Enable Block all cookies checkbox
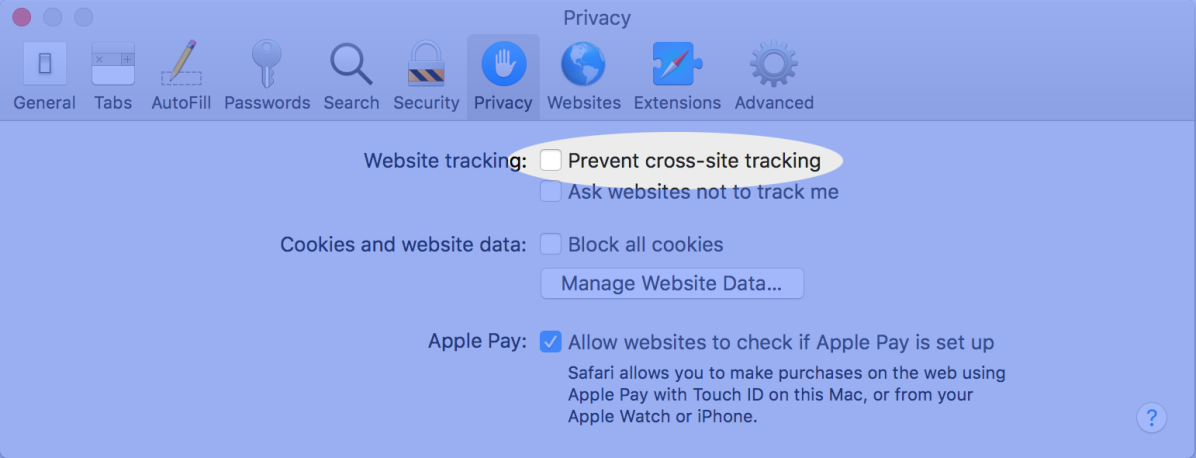This screenshot has width=1196, height=458. [551, 244]
